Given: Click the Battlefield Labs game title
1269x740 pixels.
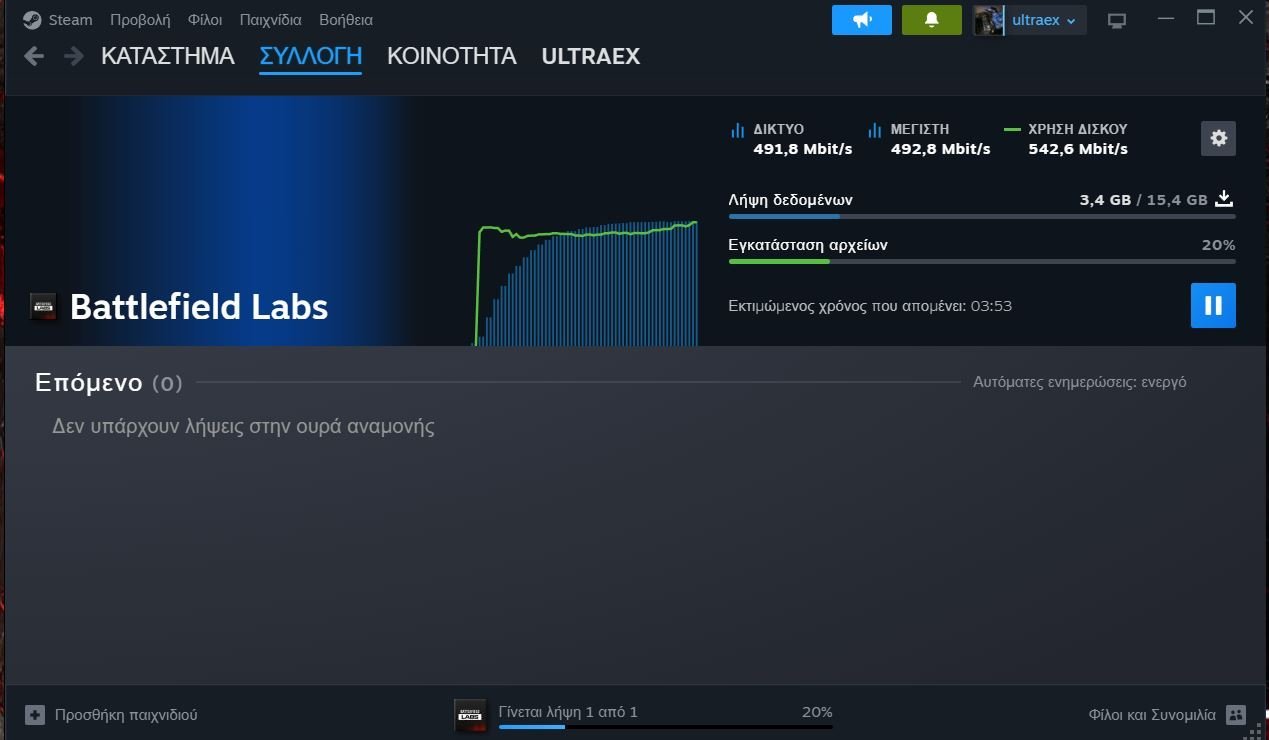Looking at the screenshot, I should [199, 307].
